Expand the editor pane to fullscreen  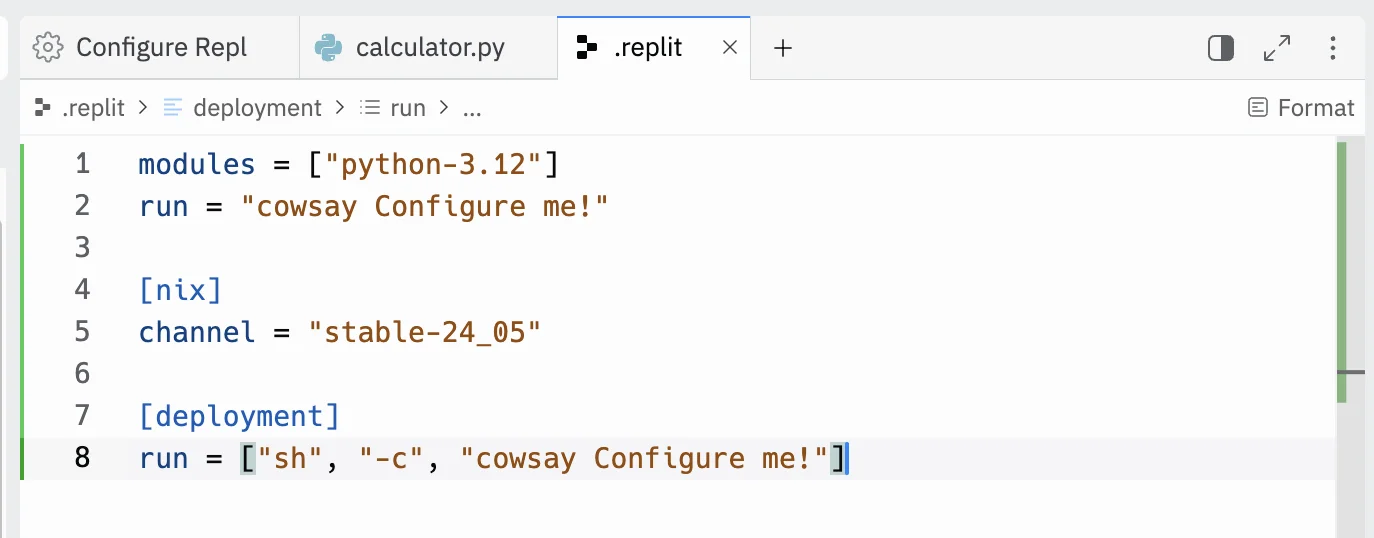1277,47
